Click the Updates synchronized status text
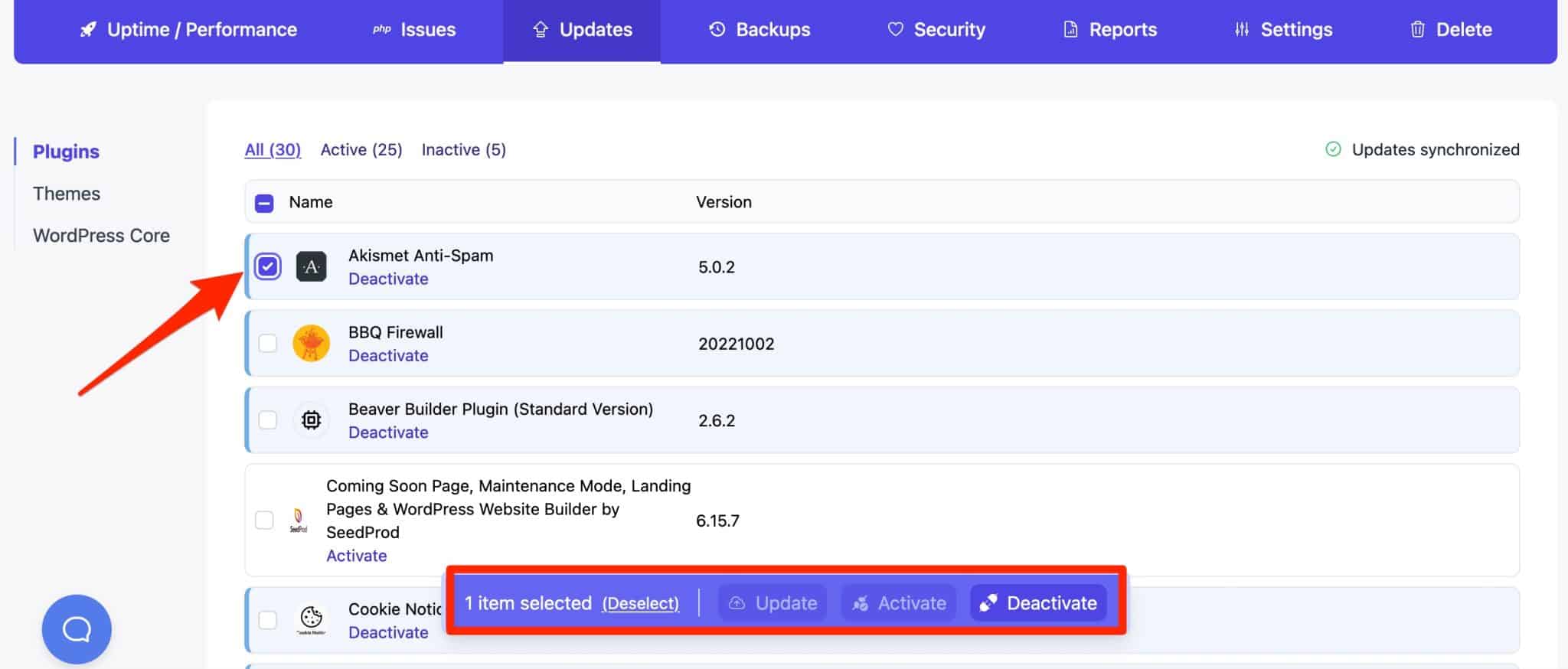 [1436, 149]
